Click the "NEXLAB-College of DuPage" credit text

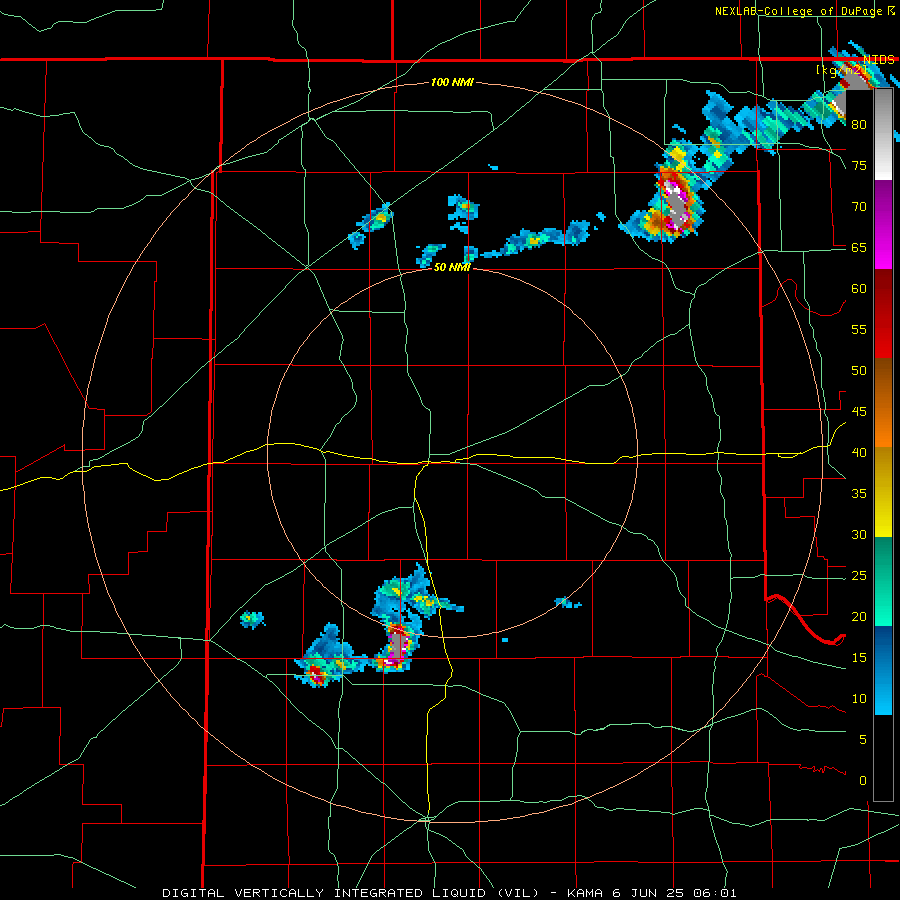point(798,11)
